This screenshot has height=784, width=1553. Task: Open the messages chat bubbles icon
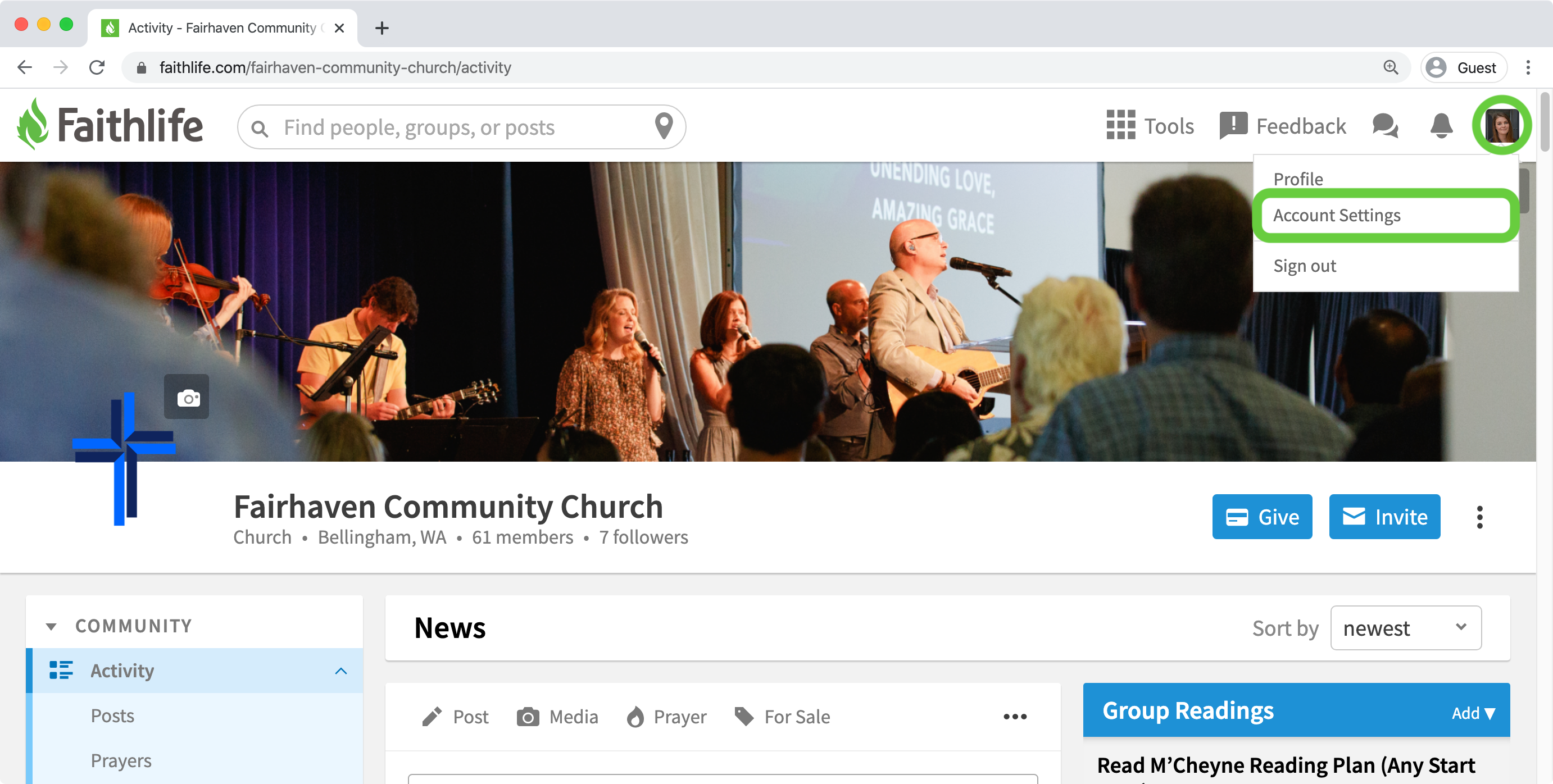[x=1385, y=125]
